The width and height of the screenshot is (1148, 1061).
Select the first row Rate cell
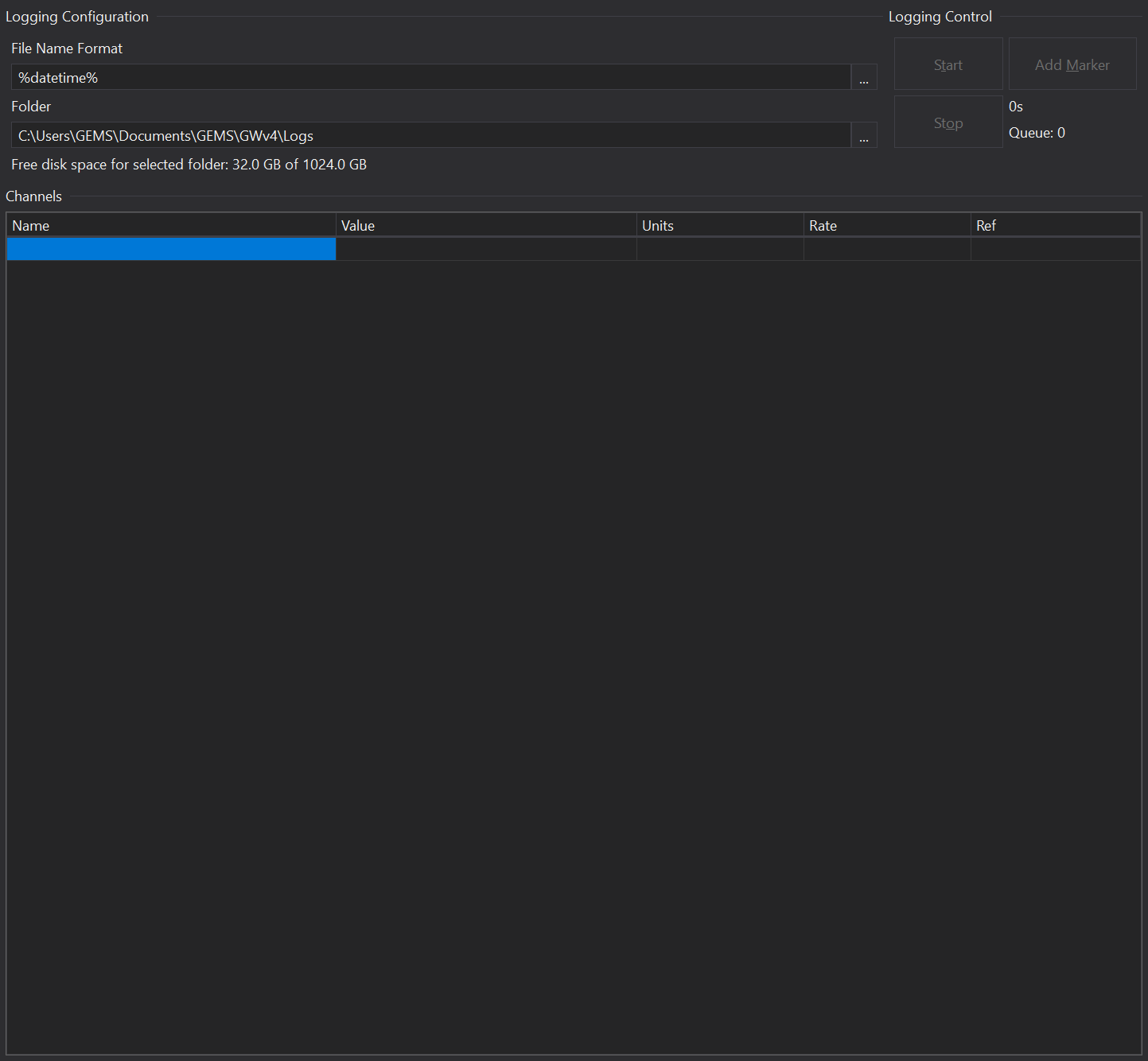click(886, 250)
